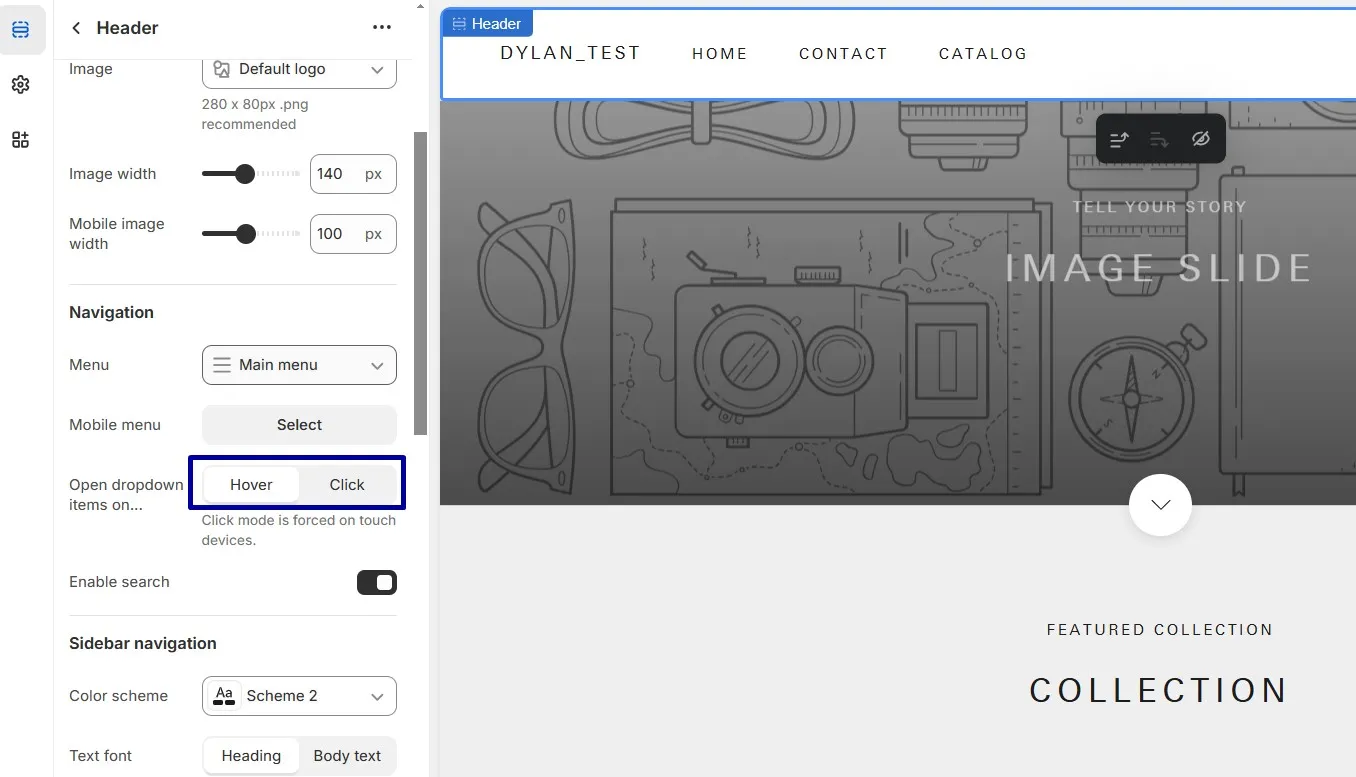
Task: Open the Scheme 2 color scheme dropdown
Action: click(x=299, y=696)
